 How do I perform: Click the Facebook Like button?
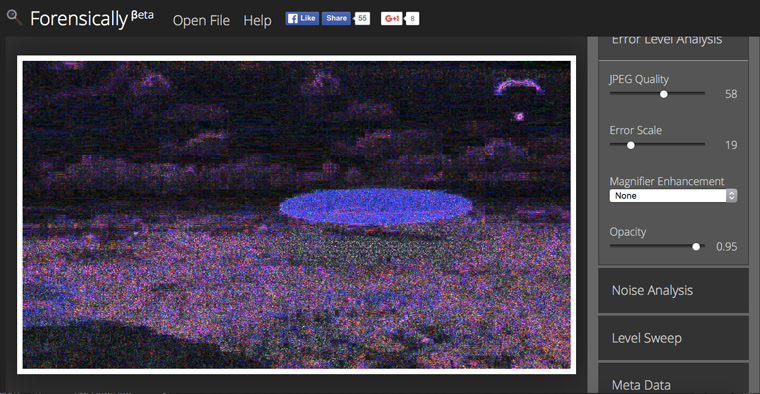click(x=302, y=18)
